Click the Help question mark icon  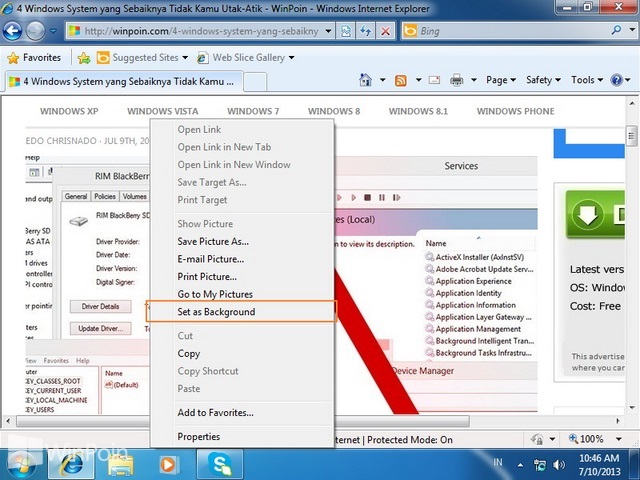tap(616, 80)
